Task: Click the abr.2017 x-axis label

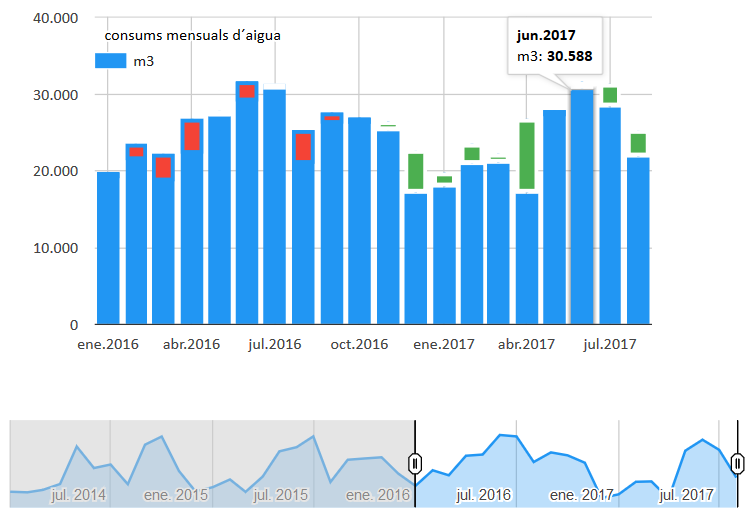Action: [526, 344]
